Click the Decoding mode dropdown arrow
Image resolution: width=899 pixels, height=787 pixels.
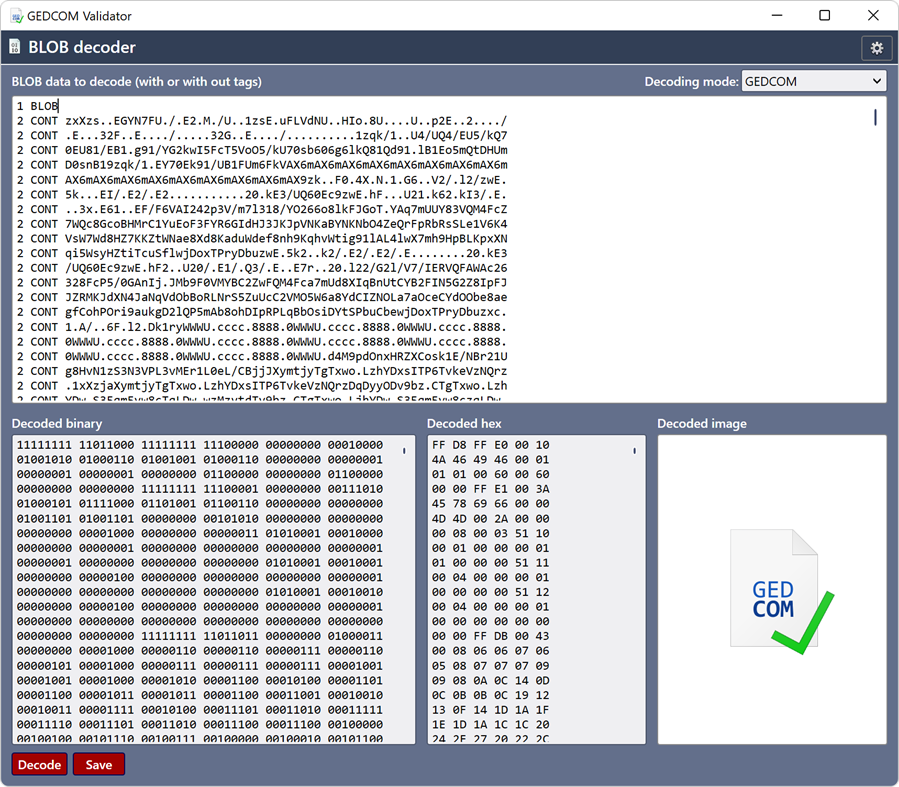[877, 81]
